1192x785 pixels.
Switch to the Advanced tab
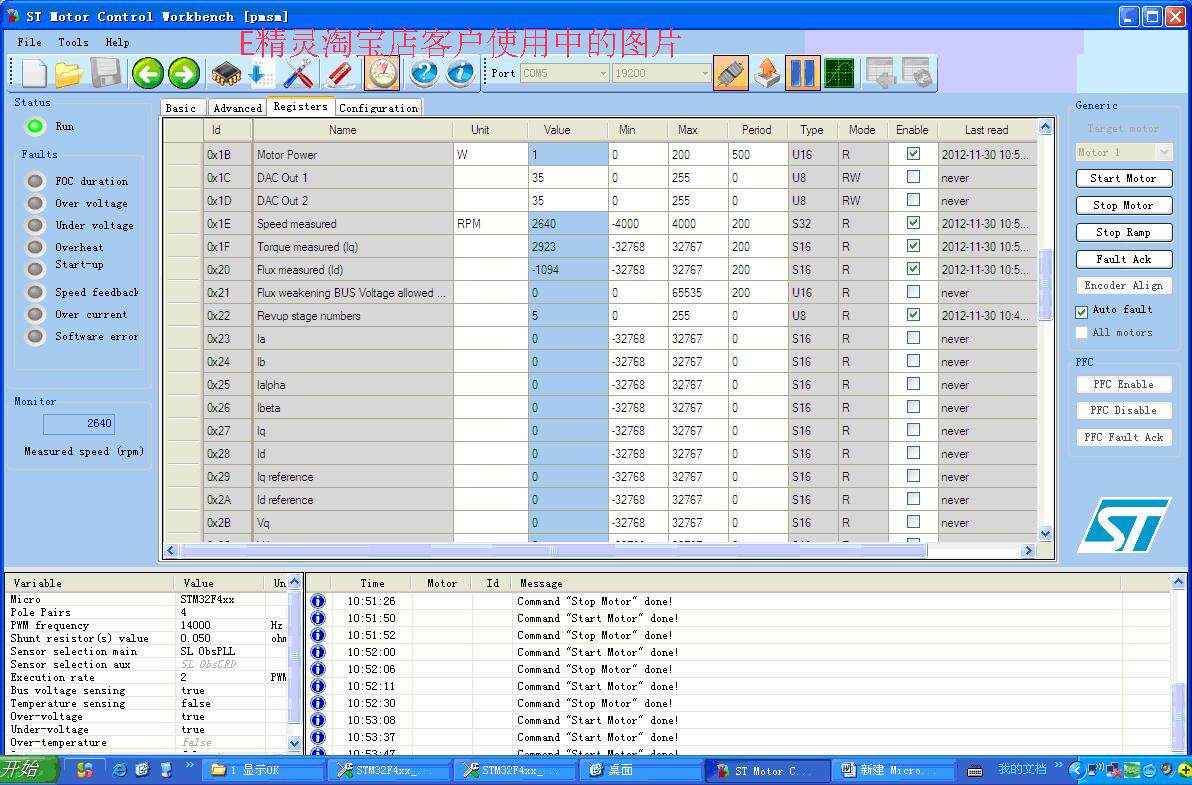click(237, 108)
